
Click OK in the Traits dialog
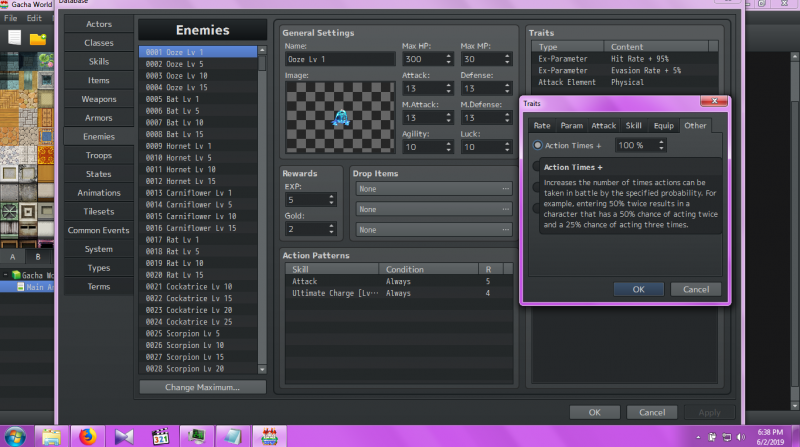pyautogui.click(x=638, y=289)
